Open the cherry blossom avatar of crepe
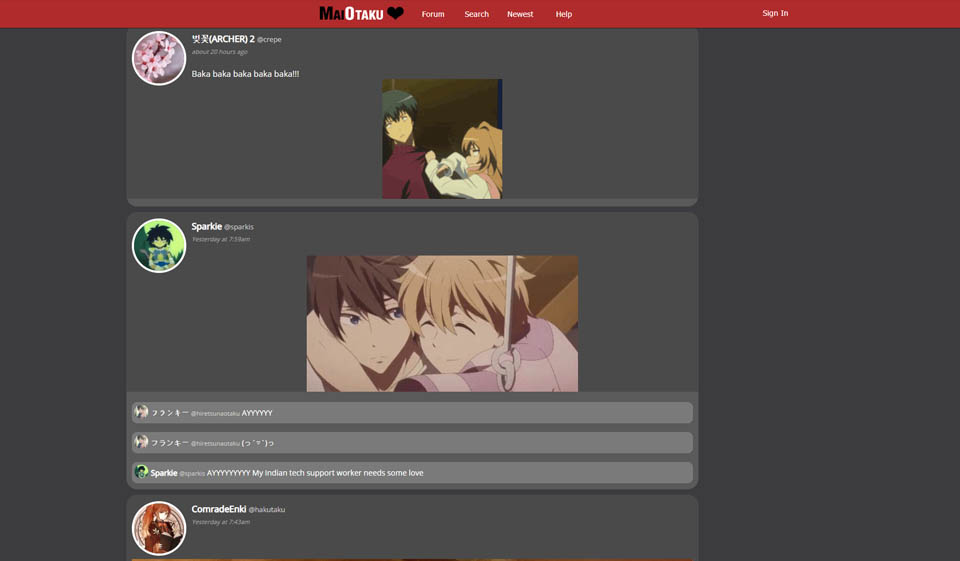 tap(159, 58)
